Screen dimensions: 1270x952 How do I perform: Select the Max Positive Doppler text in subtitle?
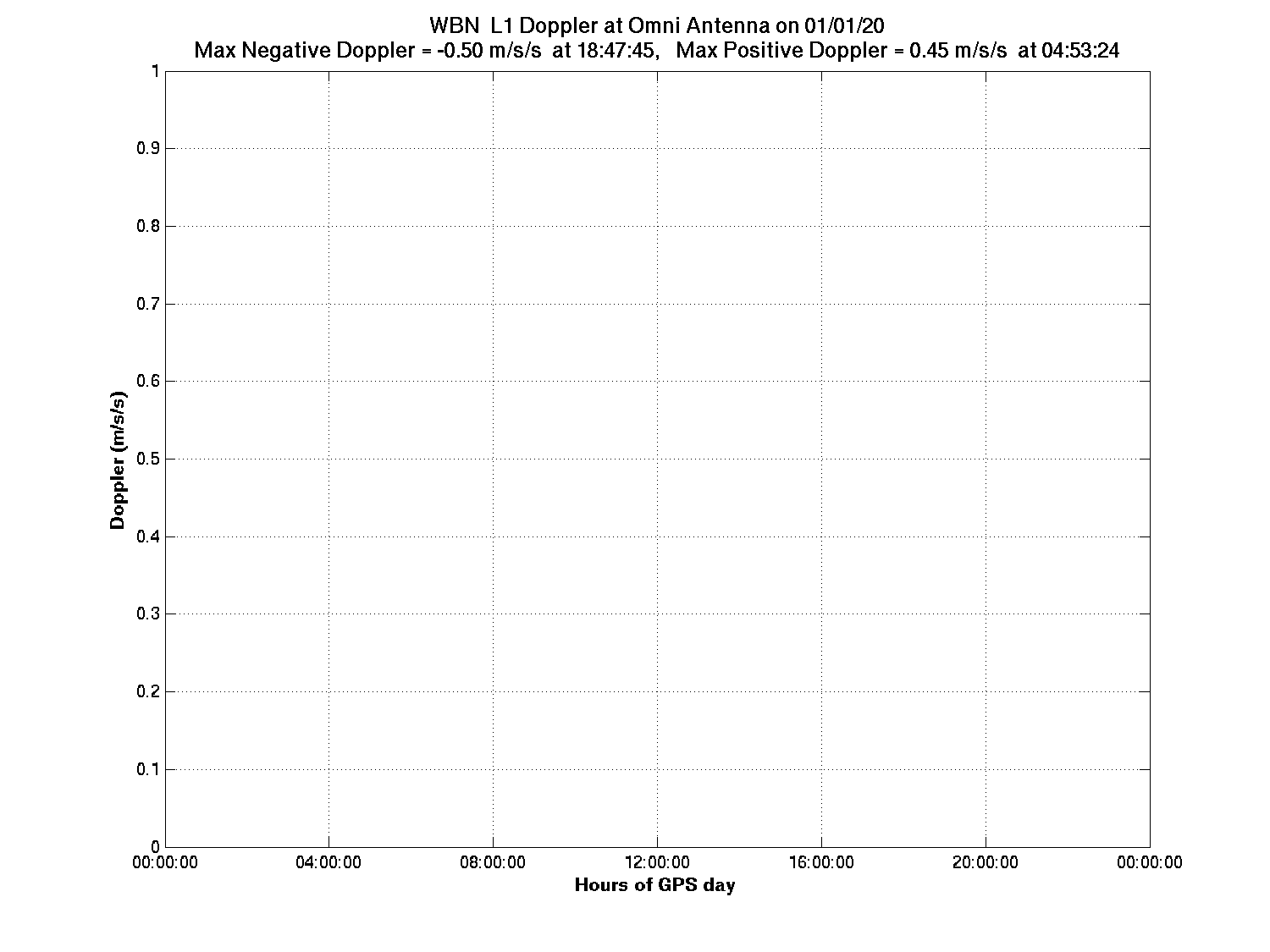[897, 51]
